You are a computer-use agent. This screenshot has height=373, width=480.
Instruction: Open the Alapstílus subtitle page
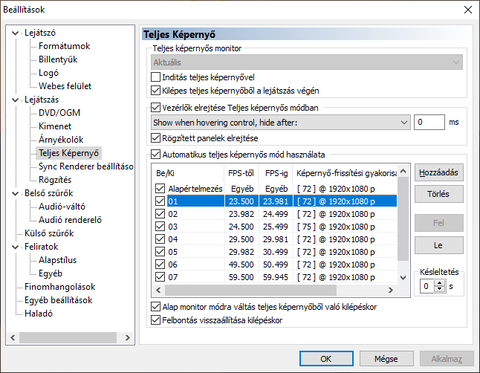coord(57,260)
